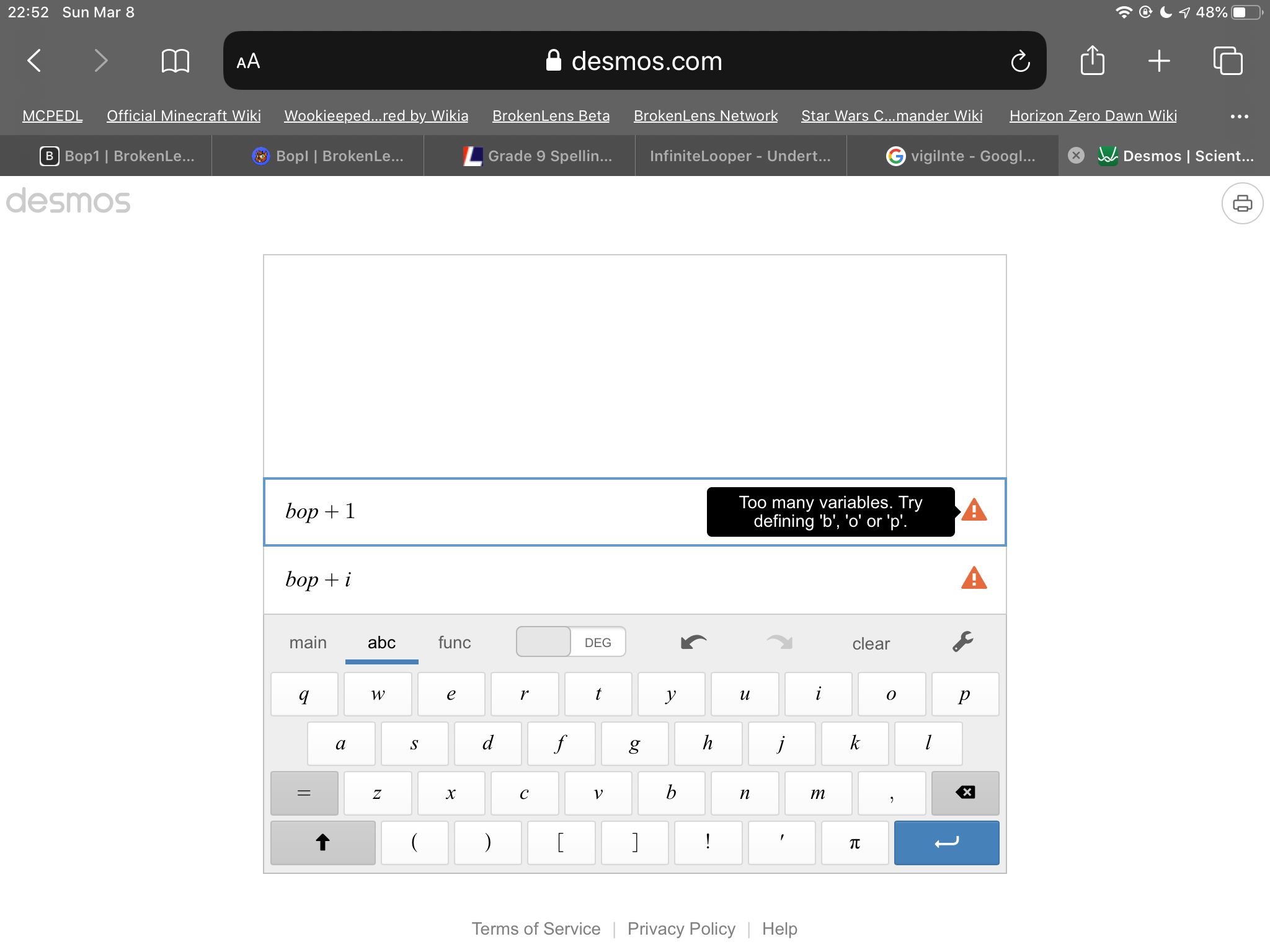Focus the bop + i expression line
1270x952 pixels.
(635, 580)
